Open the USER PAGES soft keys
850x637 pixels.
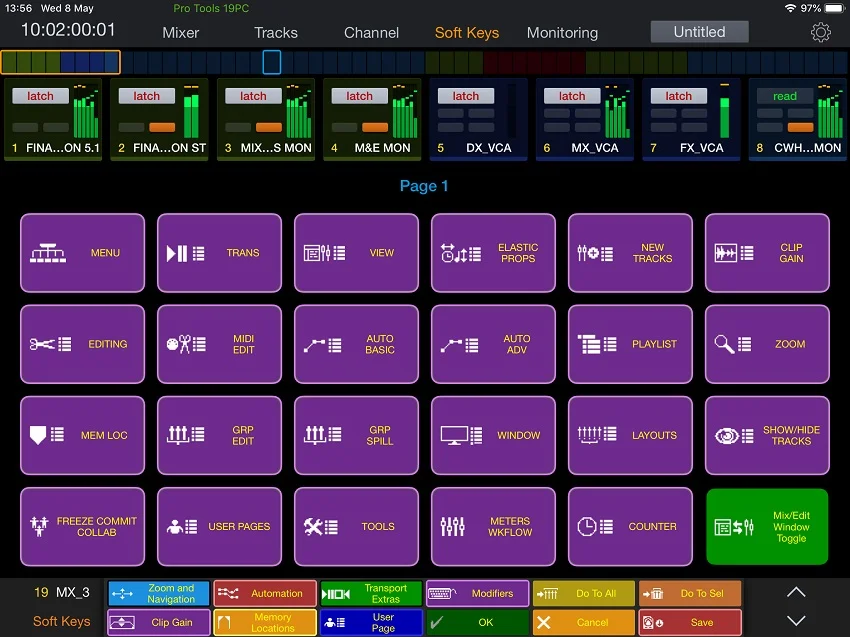tap(220, 526)
